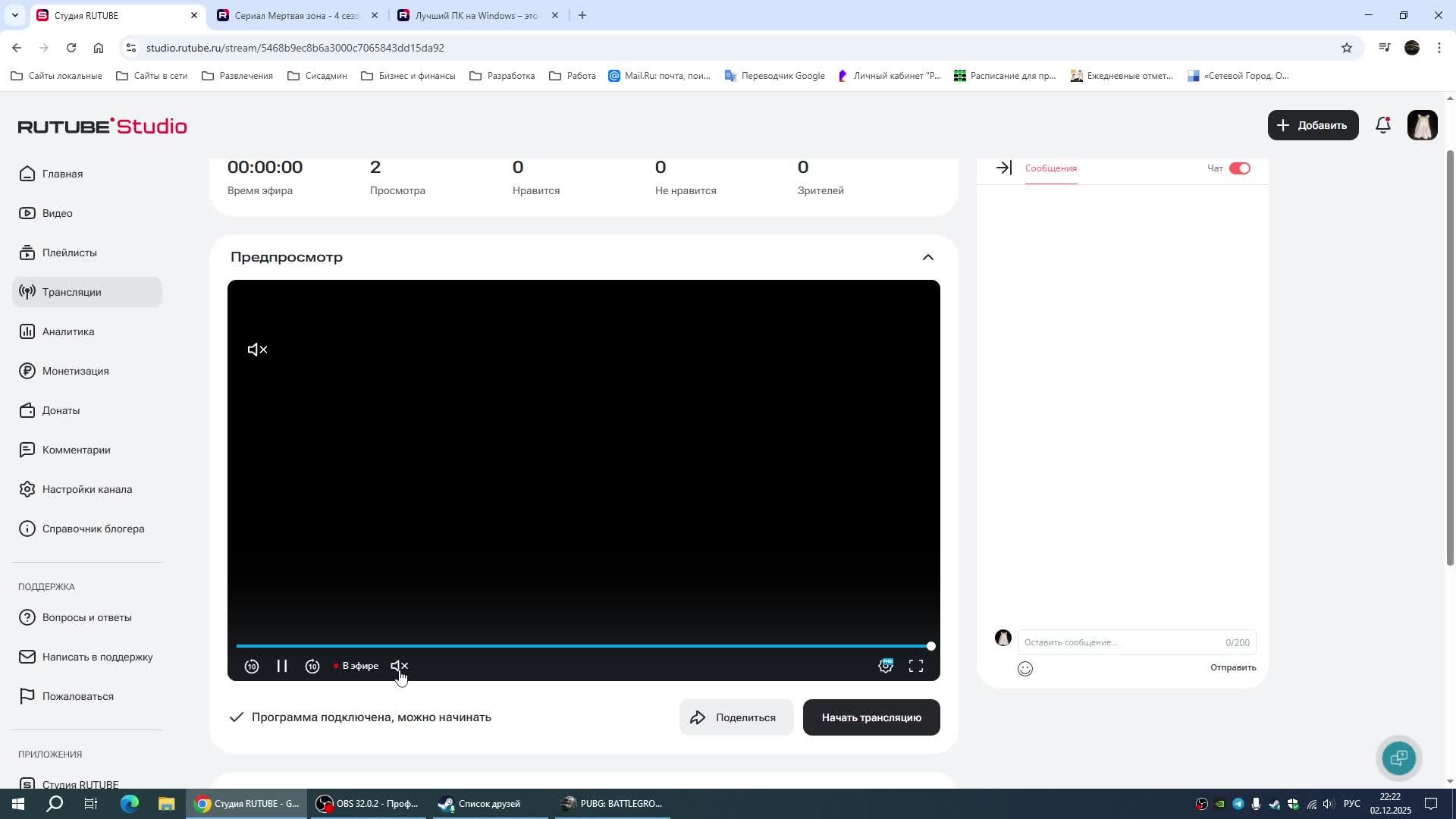
Task: Switch to the Сообщения tab
Action: 1050,168
